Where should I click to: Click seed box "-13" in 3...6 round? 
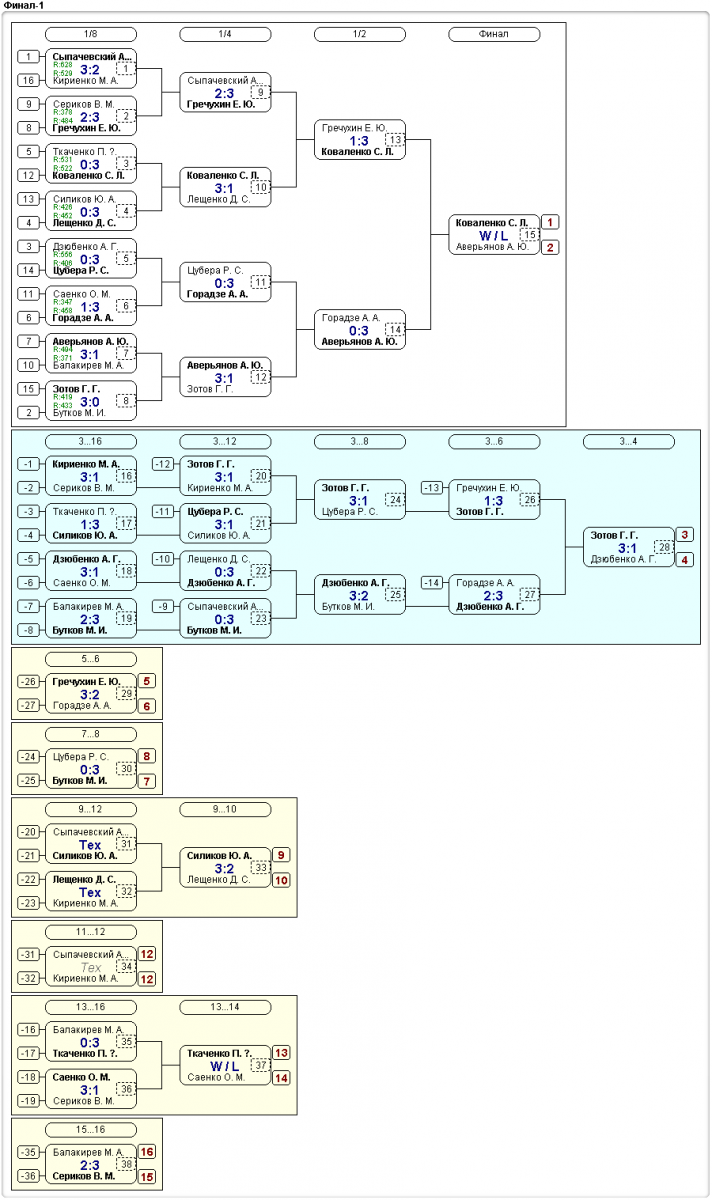coord(433,487)
